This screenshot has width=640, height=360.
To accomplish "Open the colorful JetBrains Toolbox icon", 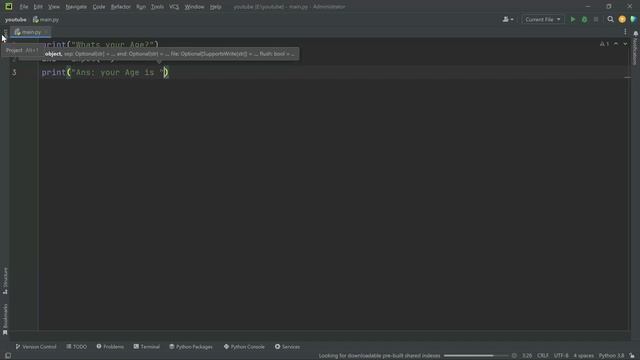I will tap(633, 19).
